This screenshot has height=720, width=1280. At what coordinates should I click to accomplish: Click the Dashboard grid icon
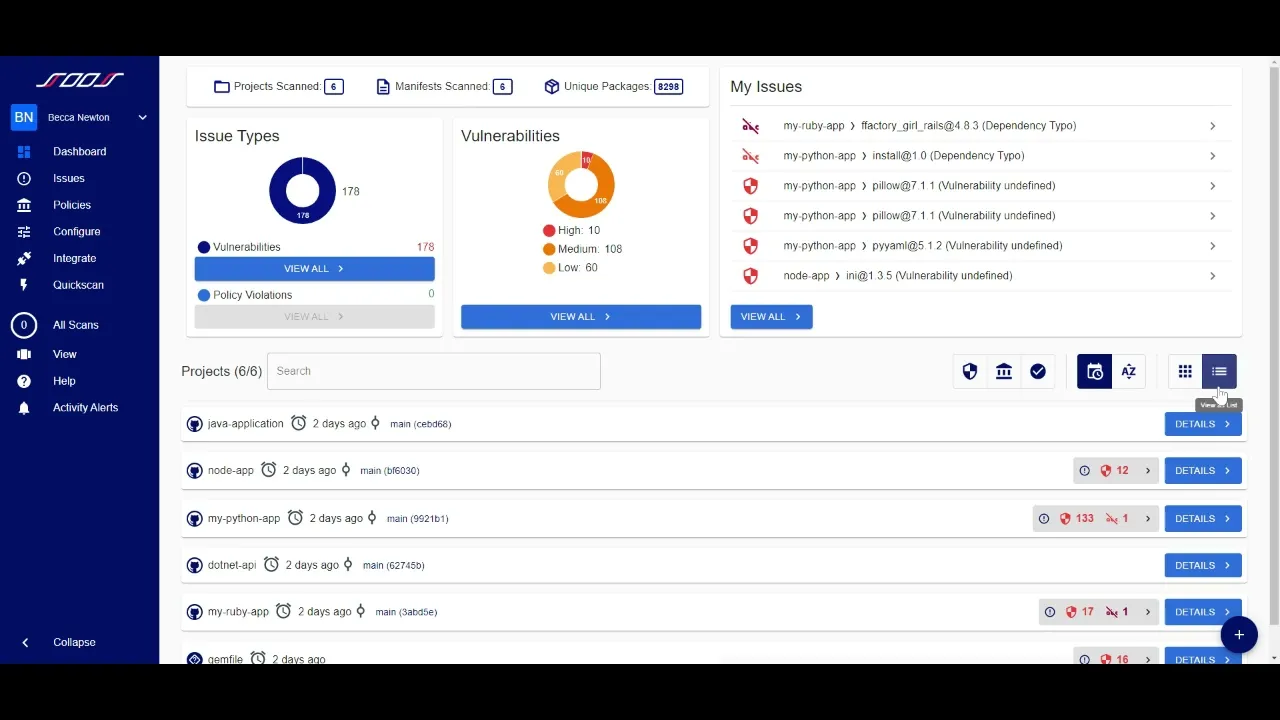click(x=24, y=152)
